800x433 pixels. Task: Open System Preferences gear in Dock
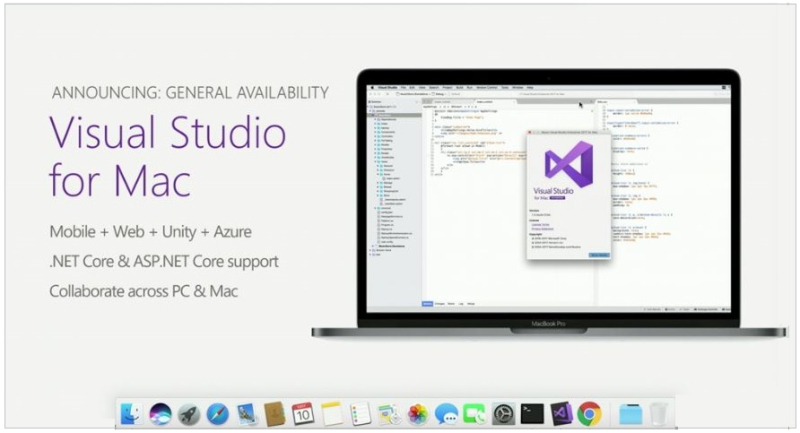504,414
